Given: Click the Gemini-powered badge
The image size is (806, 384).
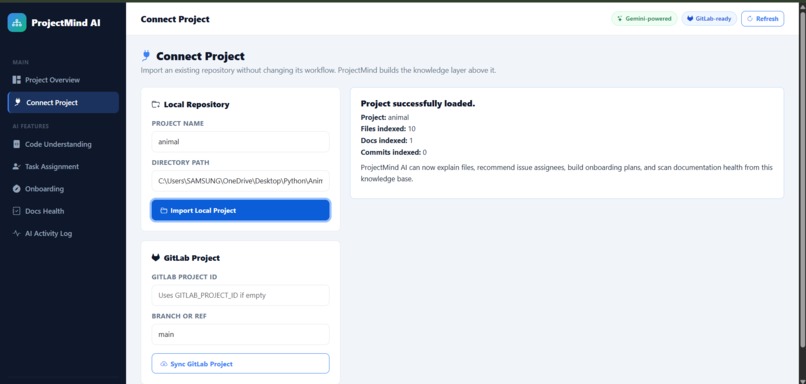Looking at the screenshot, I should 644,19.
